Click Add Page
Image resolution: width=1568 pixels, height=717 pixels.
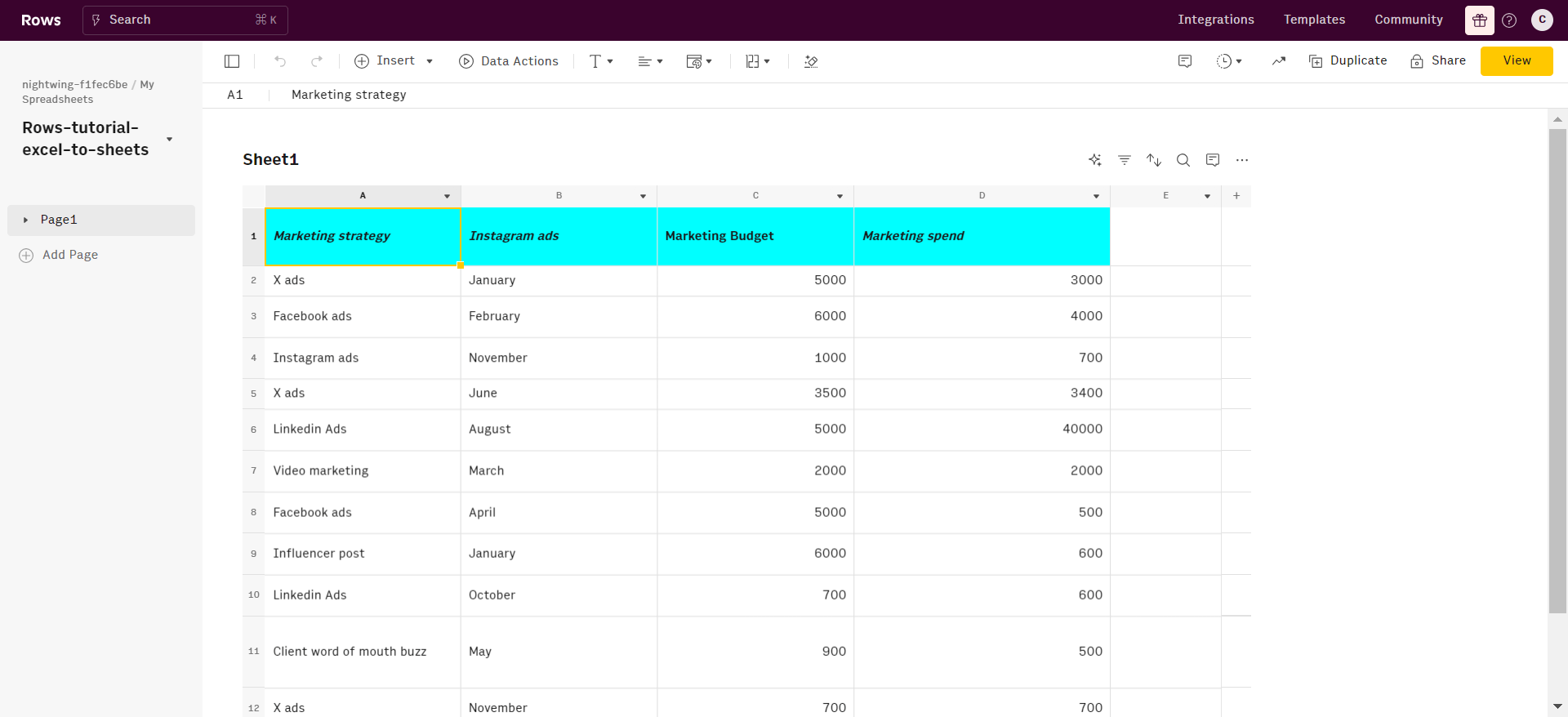tap(59, 255)
